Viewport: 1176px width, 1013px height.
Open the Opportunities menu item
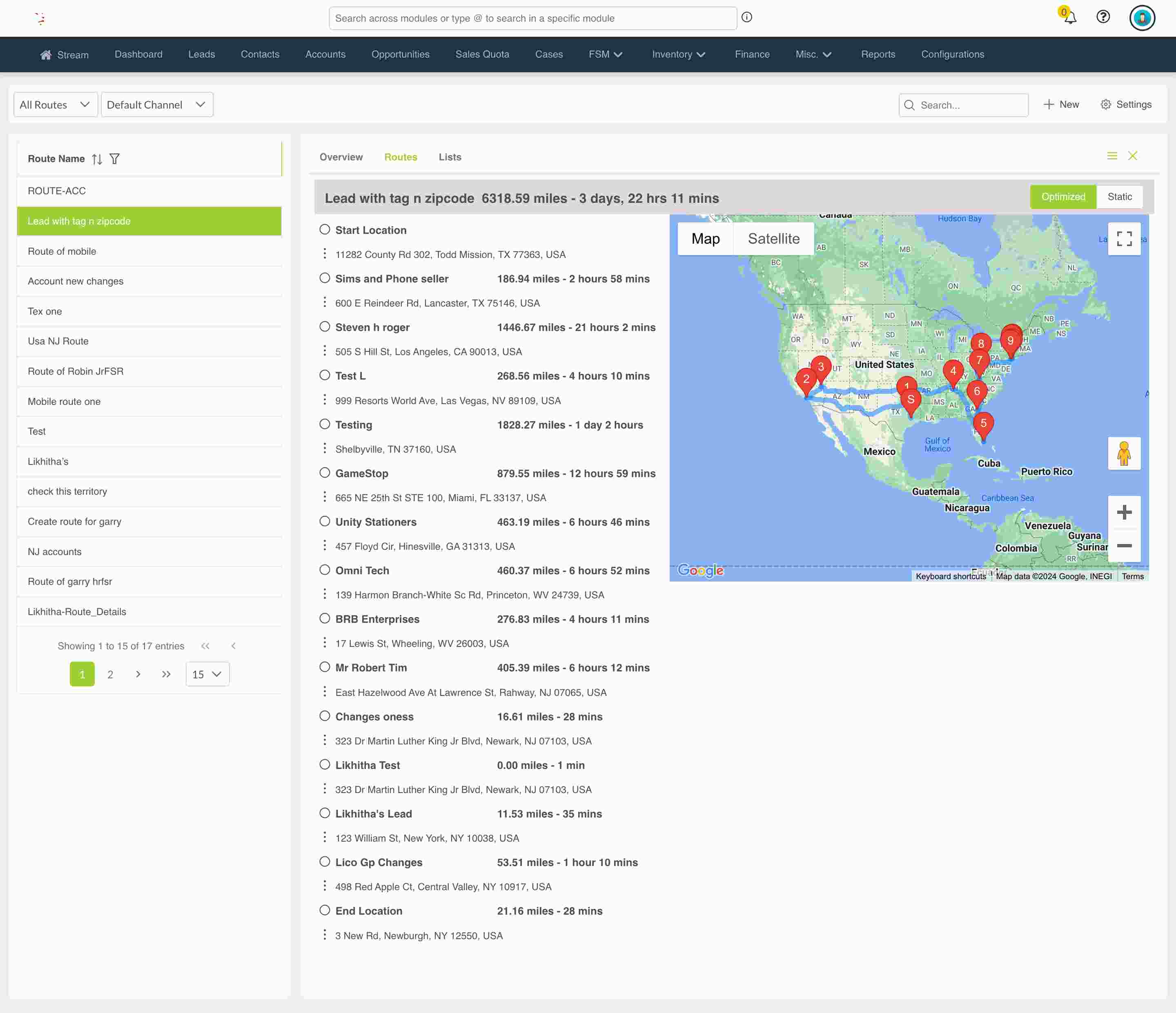pyautogui.click(x=400, y=54)
